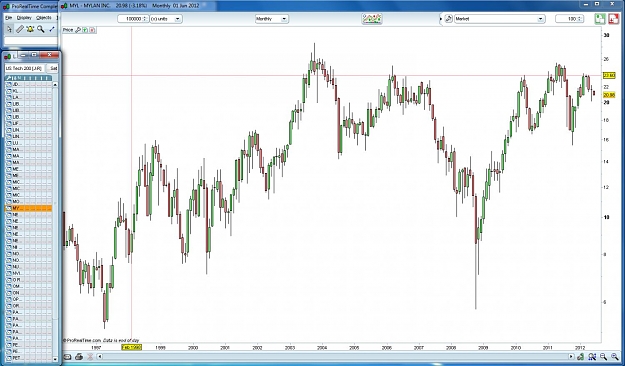Screen dimensions: 625x366
Task: Select the OR row in list
Action: pyautogui.click(x=28, y=306)
